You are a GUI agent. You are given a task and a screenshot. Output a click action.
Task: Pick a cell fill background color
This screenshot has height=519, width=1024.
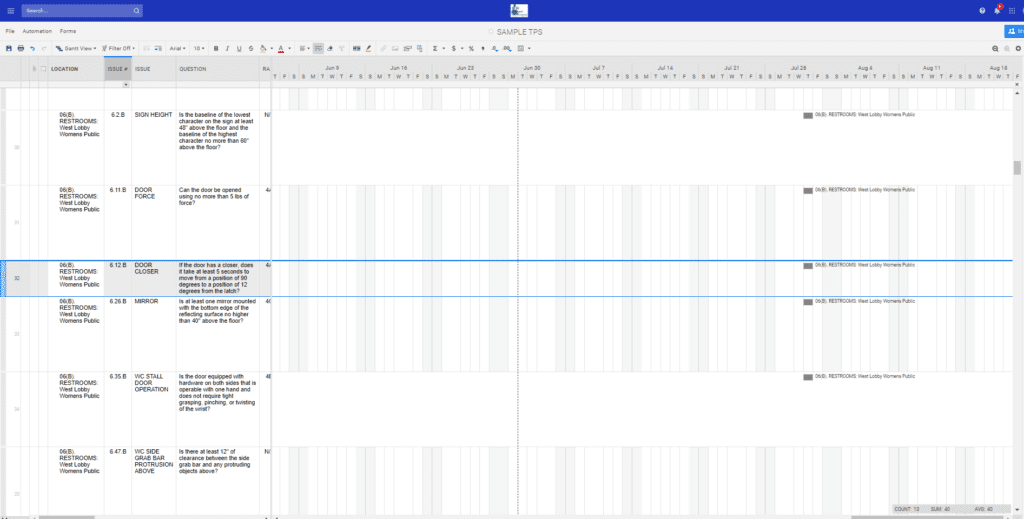click(x=263, y=48)
